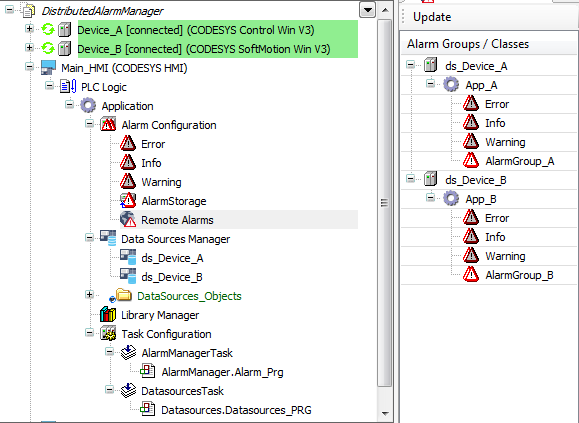The width and height of the screenshot is (579, 423).
Task: Click the Application gear icon in device tree
Action: tap(88, 106)
